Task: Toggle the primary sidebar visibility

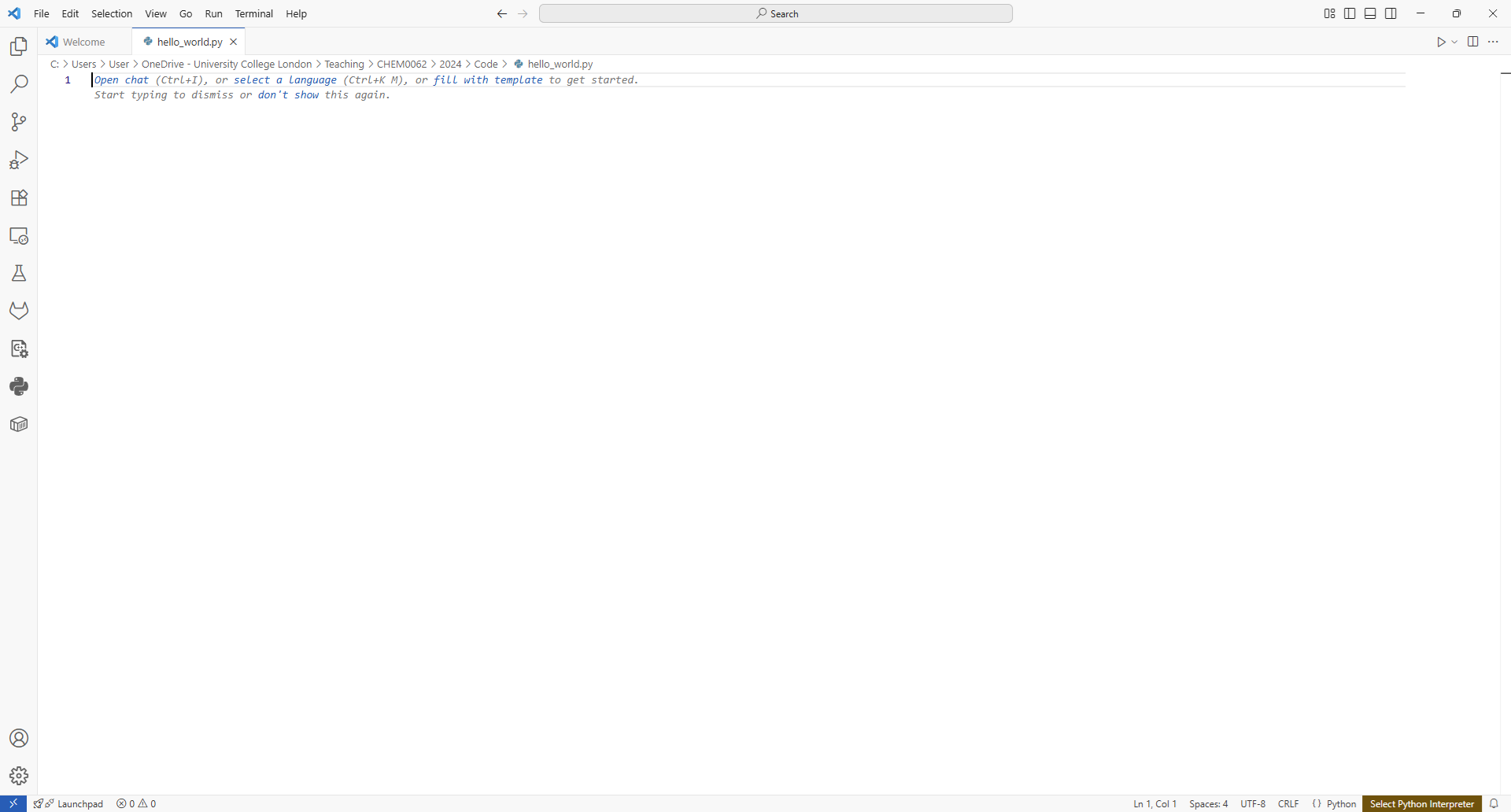Action: point(1350,13)
